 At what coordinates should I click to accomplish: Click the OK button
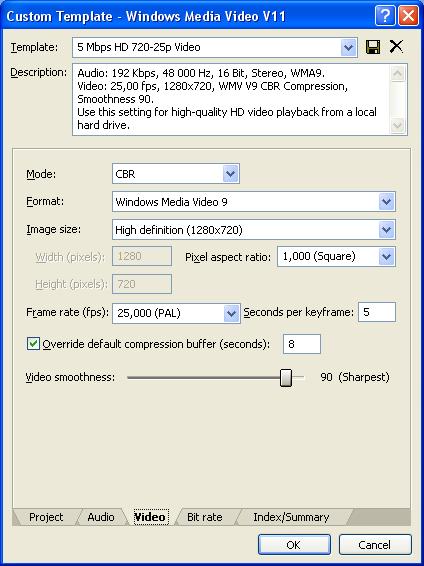[294, 545]
